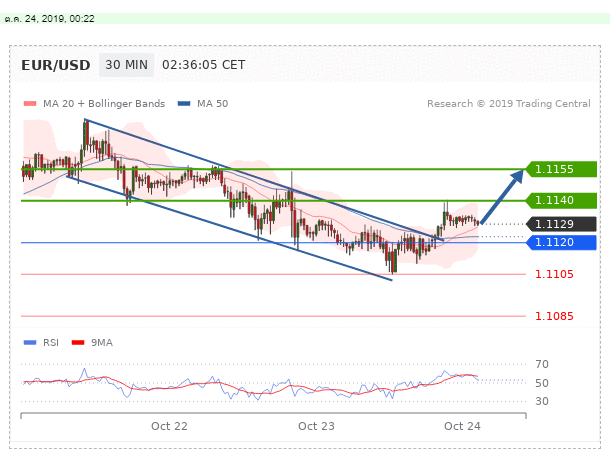
Task: Click the Oct 23 date axis label
Action: 316,426
